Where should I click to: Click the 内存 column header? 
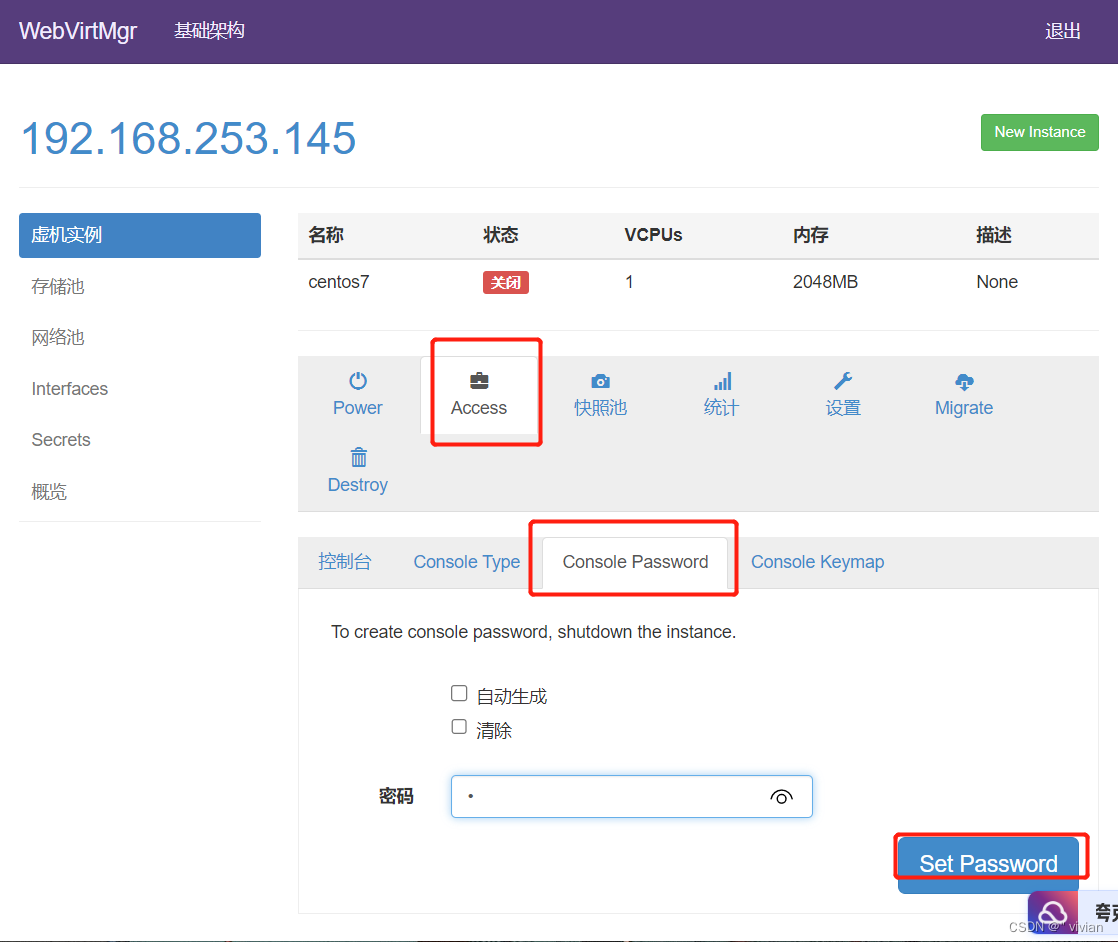(811, 235)
